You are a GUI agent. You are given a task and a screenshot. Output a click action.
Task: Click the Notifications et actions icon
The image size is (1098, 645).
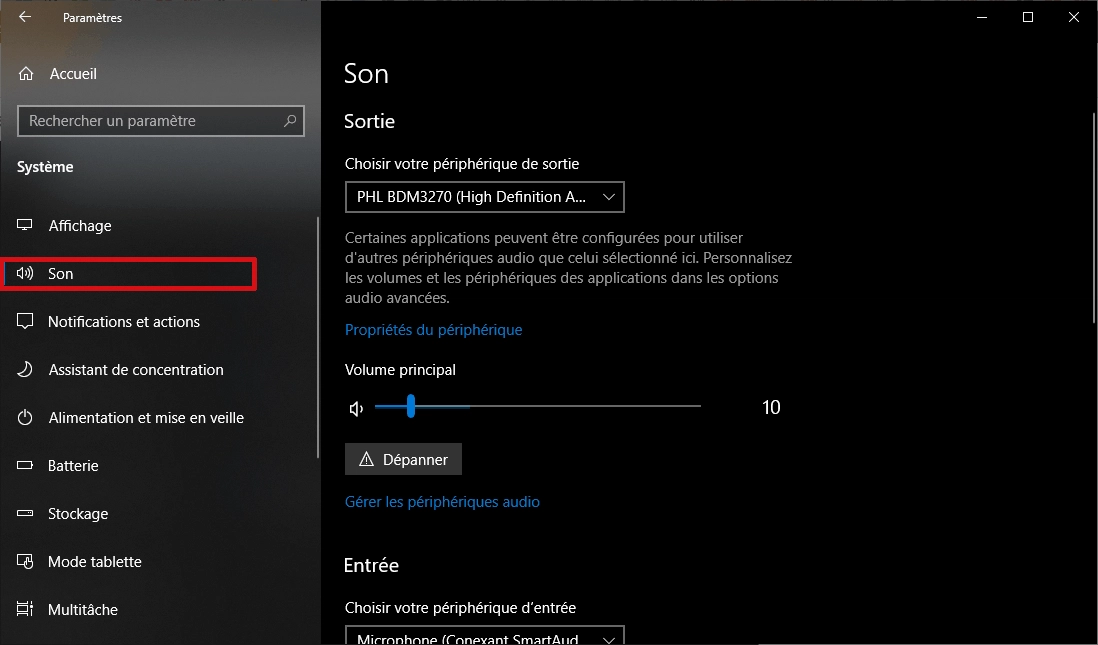pos(26,322)
